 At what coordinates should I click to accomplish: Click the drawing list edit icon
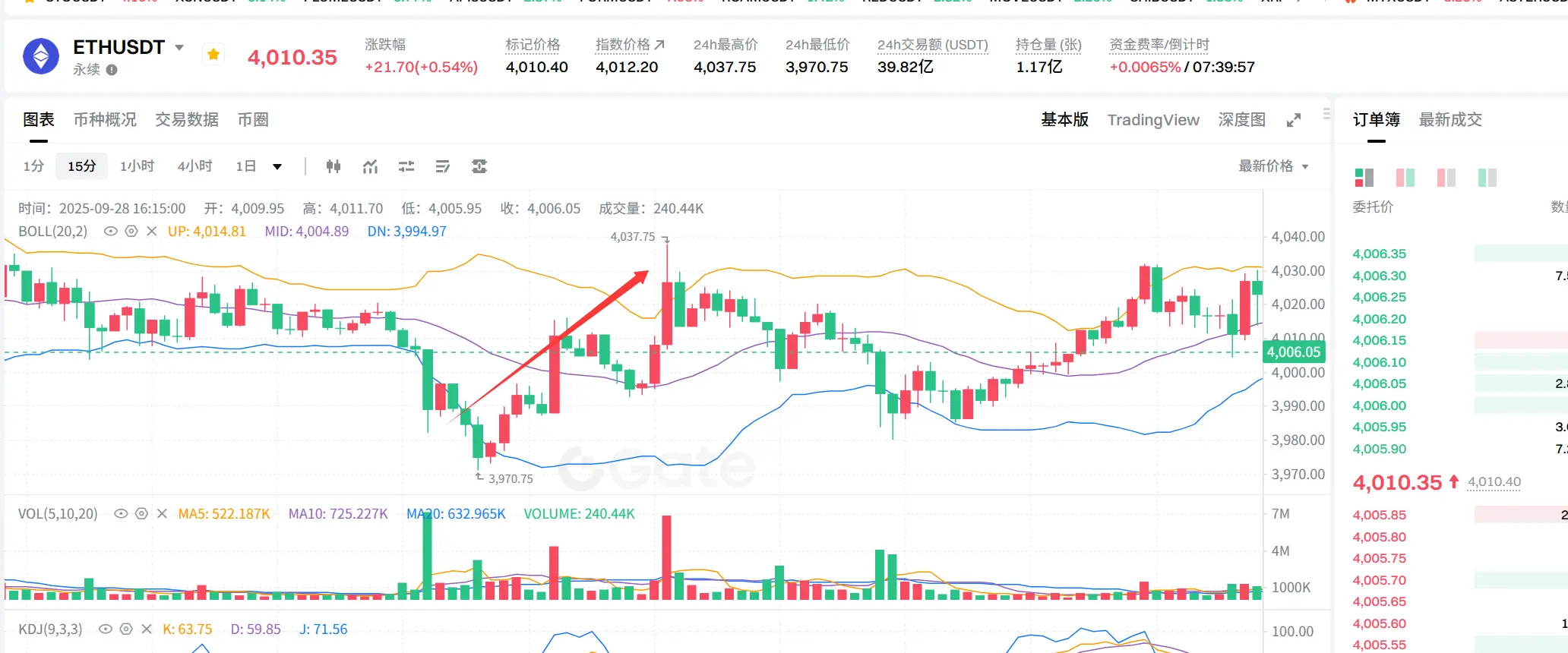pyautogui.click(x=443, y=166)
